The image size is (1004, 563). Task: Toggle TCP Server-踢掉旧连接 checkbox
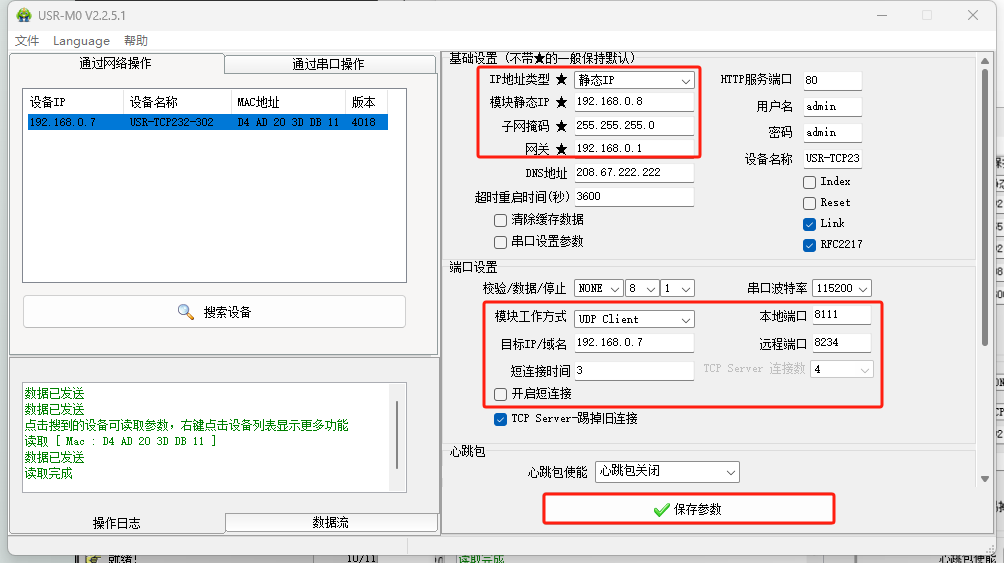500,420
